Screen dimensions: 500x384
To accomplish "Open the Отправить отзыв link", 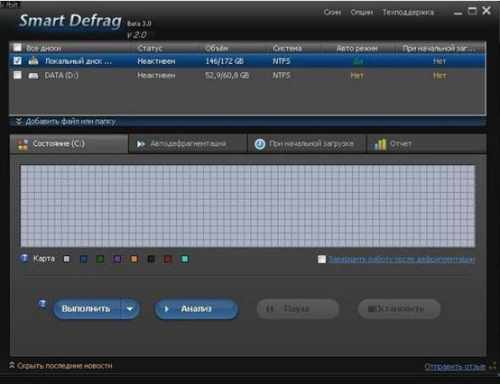I will [x=455, y=366].
